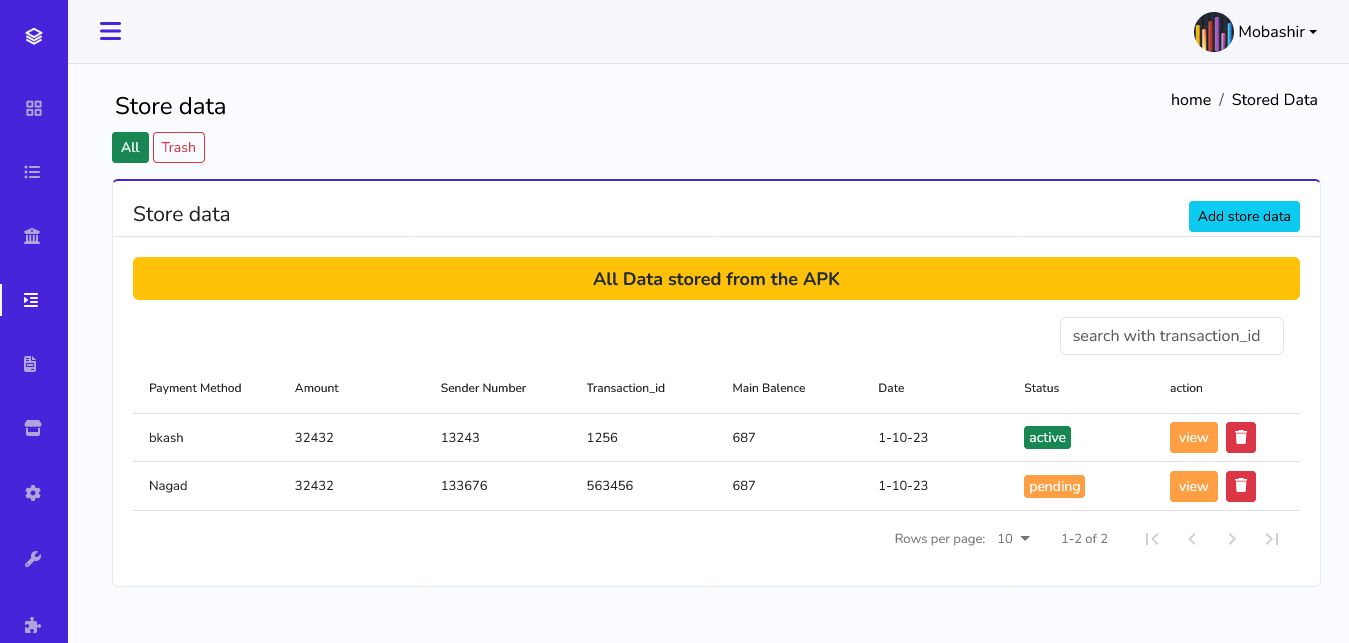The image size is (1349, 643).
Task: Go to next page of table
Action: (x=1232, y=539)
